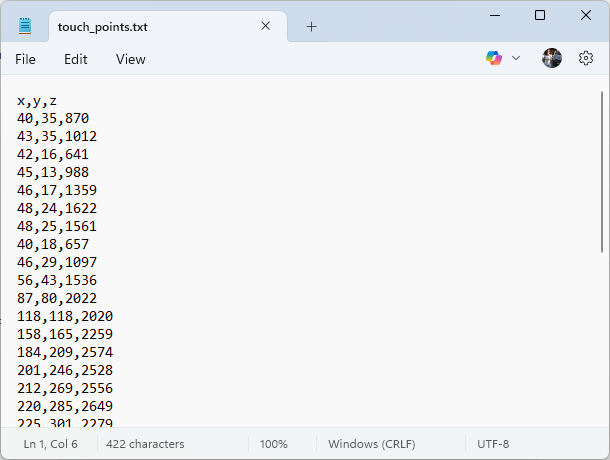
Task: Click the line 40,35,870
Action: point(53,118)
